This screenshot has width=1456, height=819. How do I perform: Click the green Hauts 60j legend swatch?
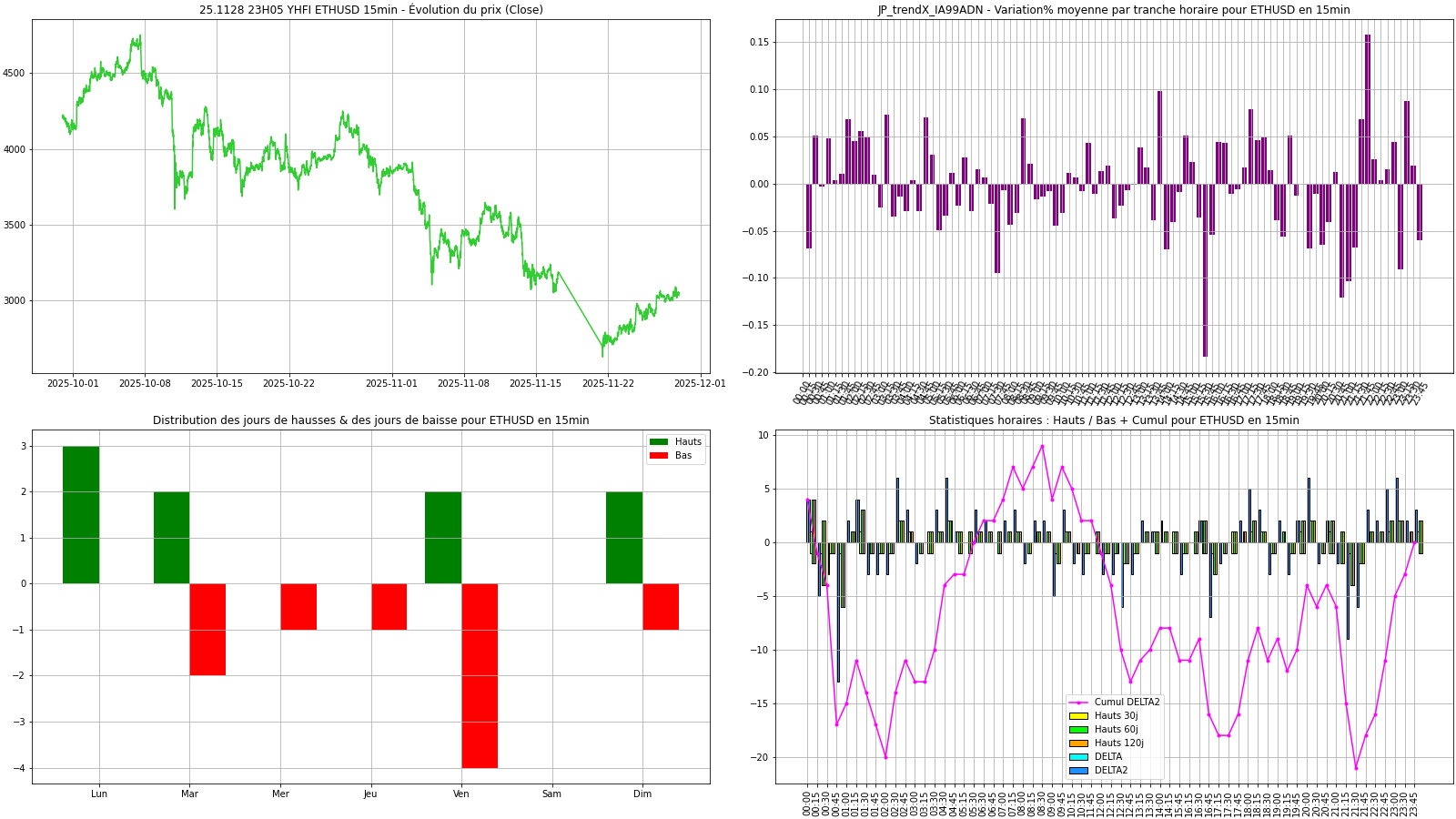pos(1078,730)
